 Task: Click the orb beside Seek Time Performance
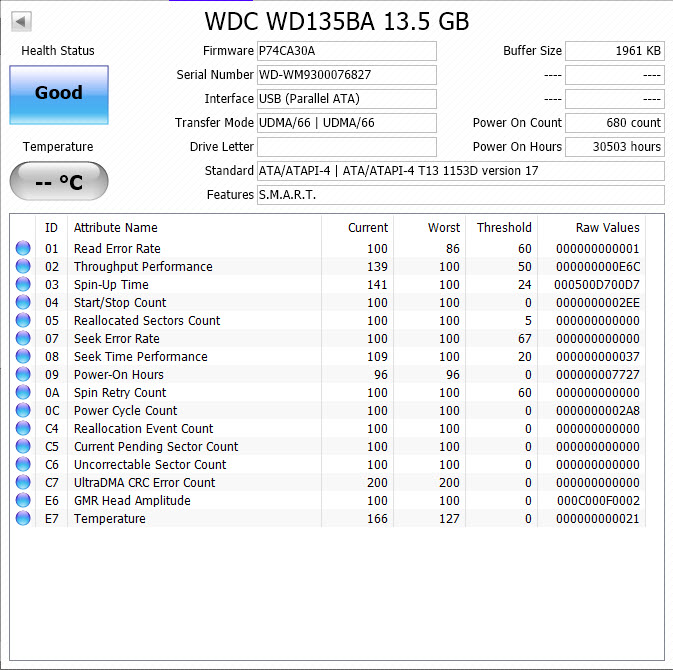tap(23, 356)
